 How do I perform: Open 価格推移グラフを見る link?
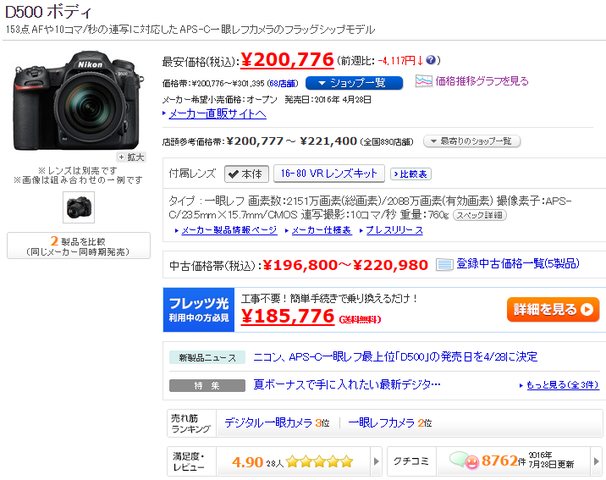[482, 81]
